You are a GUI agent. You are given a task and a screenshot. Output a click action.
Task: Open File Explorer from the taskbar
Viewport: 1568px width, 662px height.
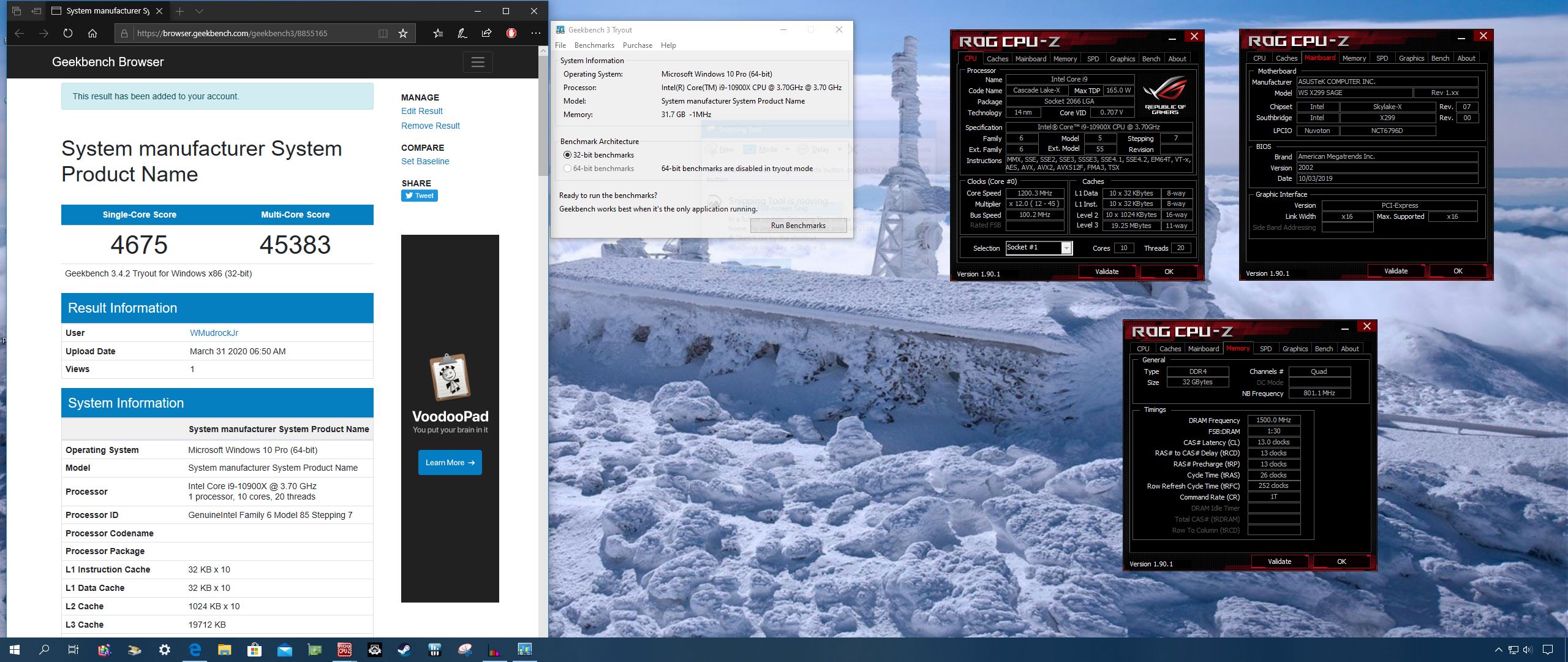coord(224,650)
